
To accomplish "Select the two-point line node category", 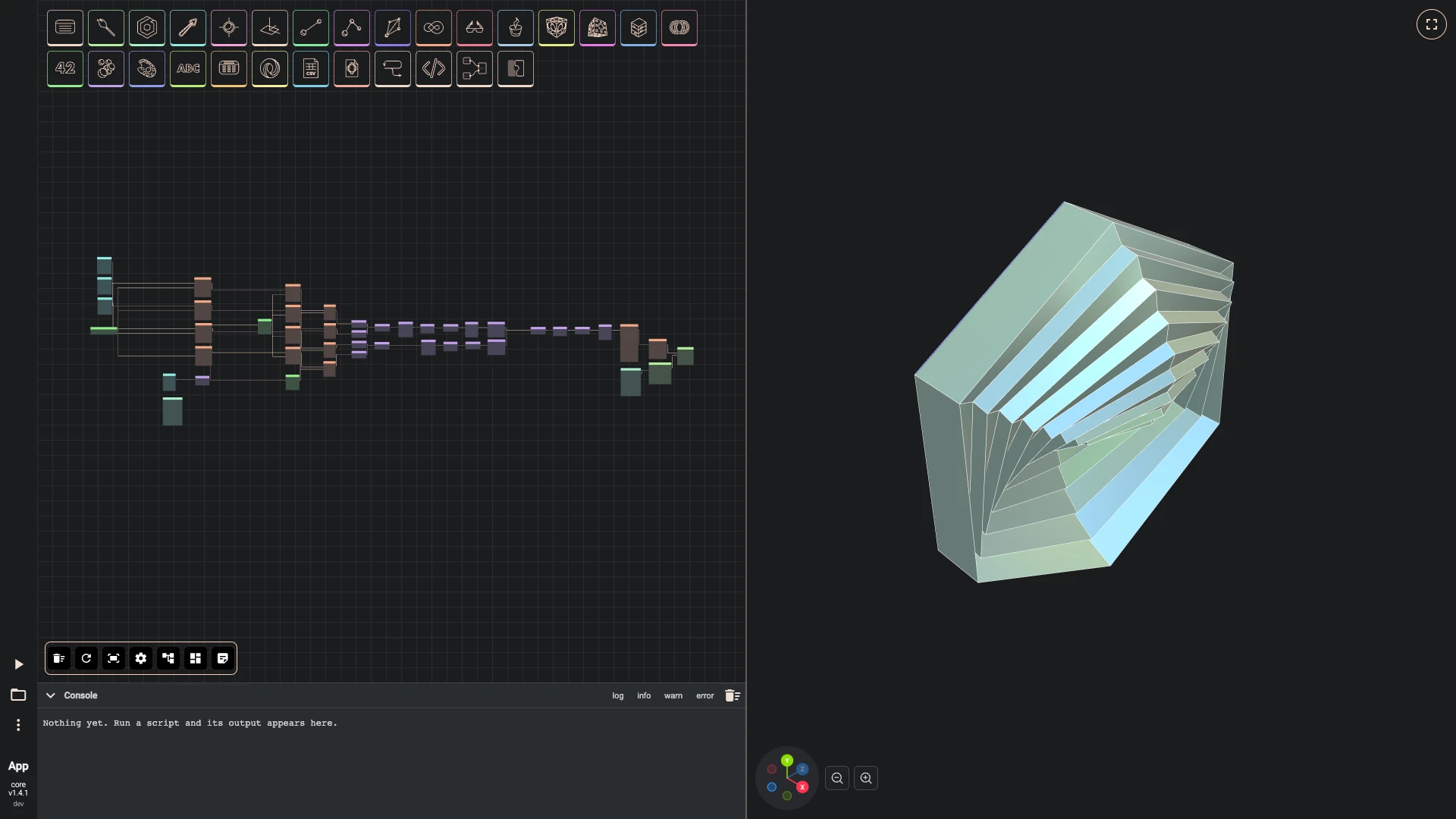I will point(311,27).
